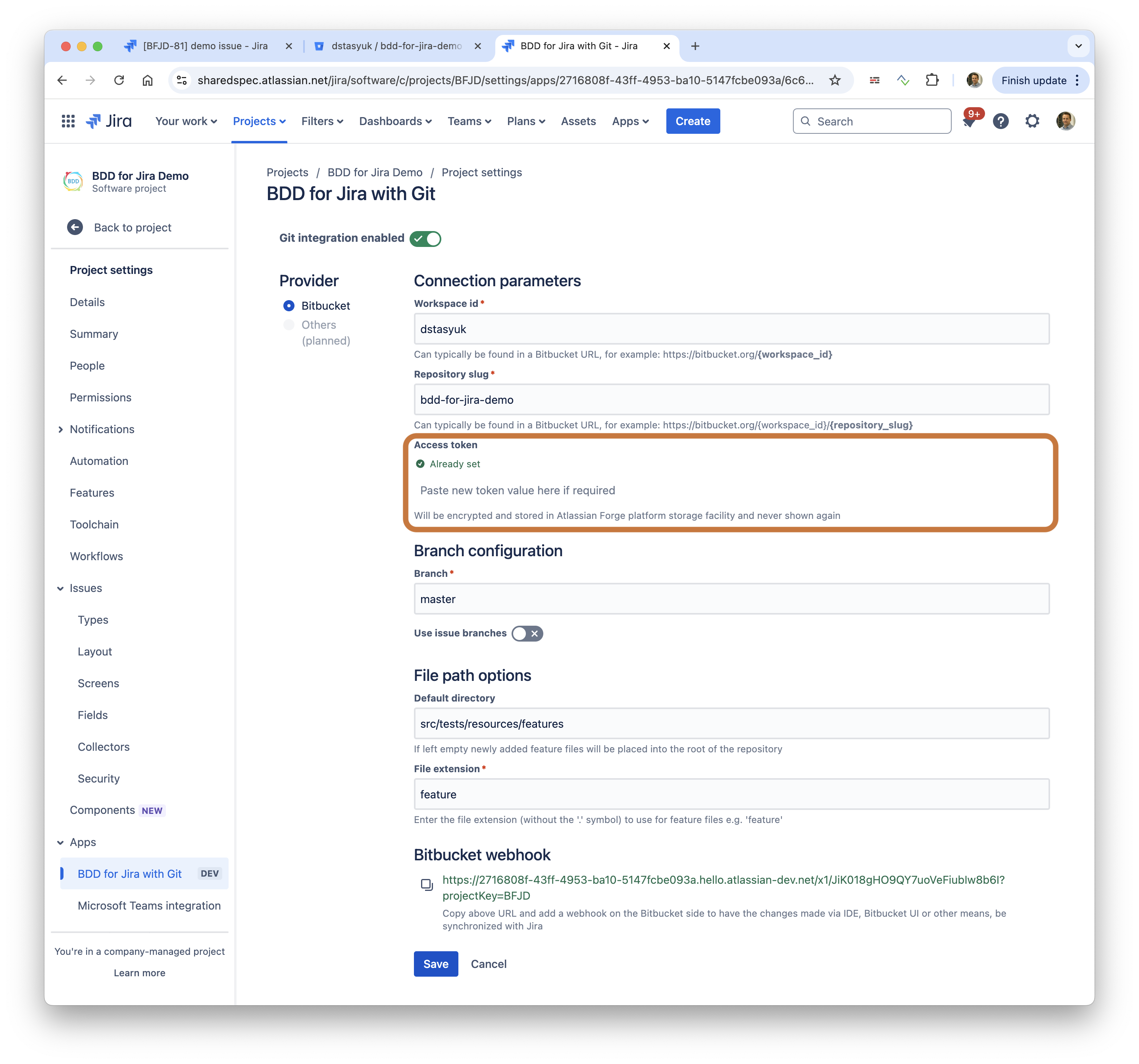This screenshot has height=1064, width=1139.
Task: Close the BFJD-81 demo issue tab
Action: (289, 46)
